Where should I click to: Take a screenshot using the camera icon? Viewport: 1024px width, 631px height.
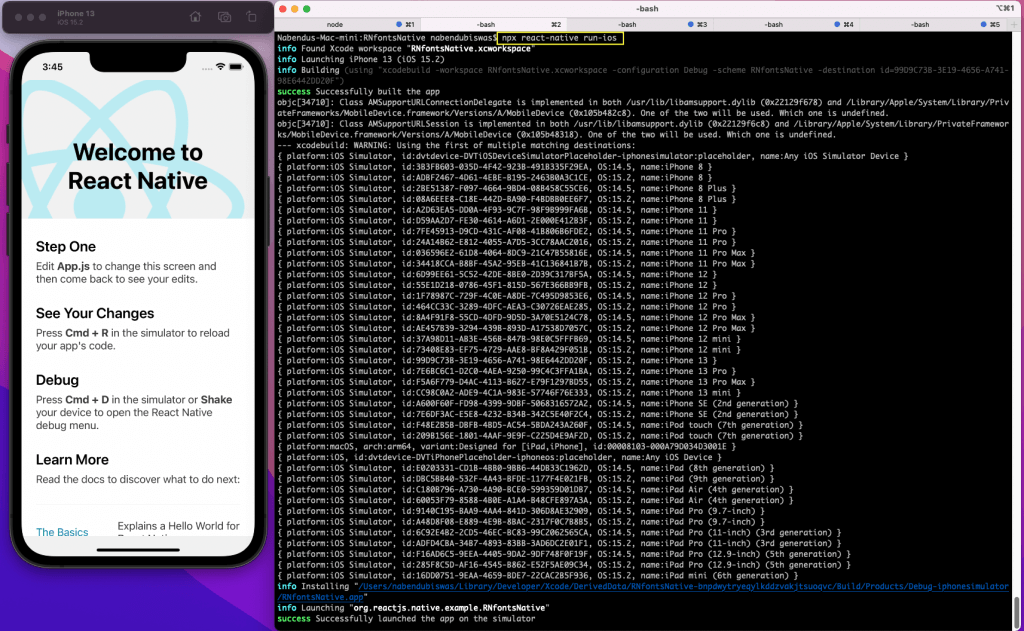click(224, 17)
